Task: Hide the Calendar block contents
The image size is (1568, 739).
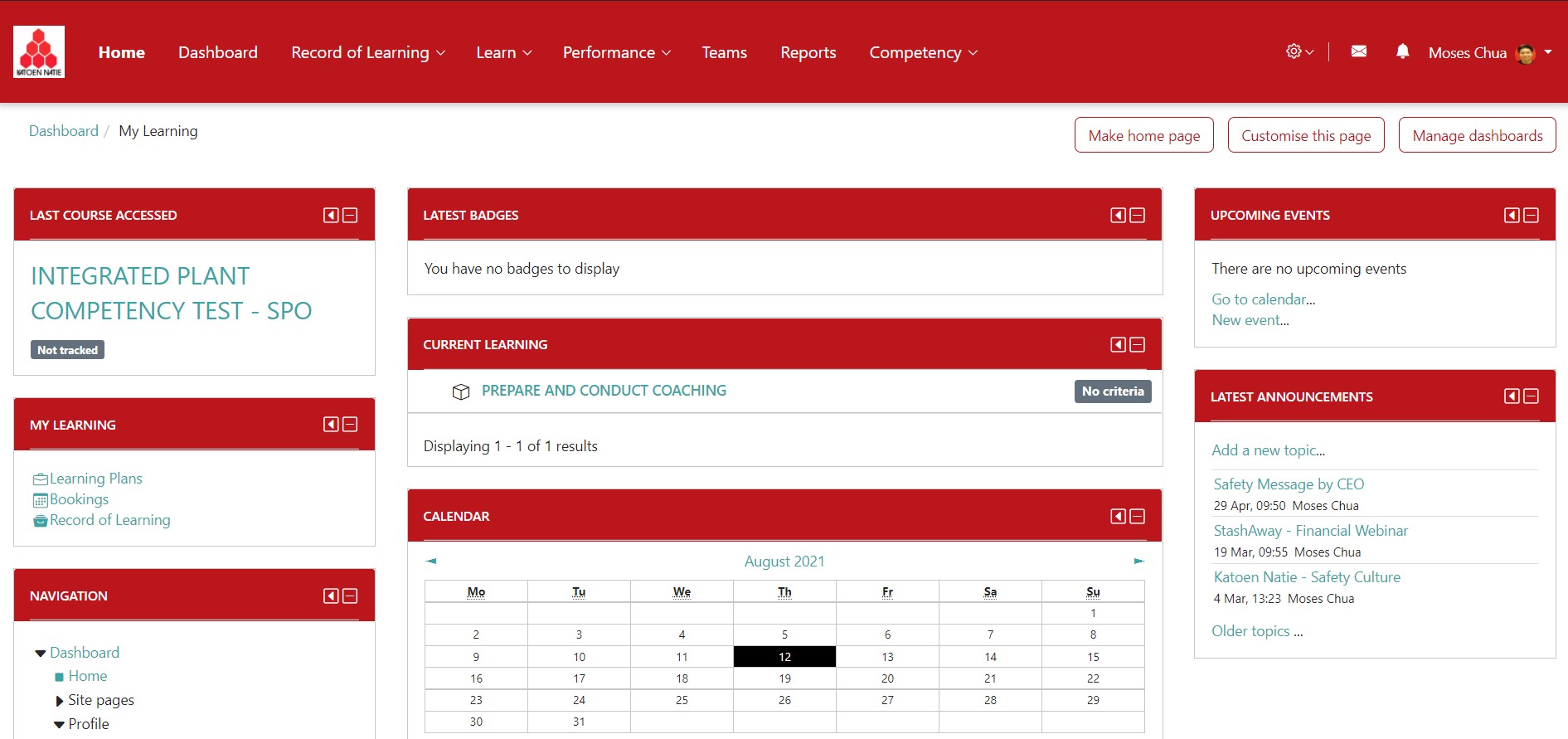Action: point(1138,517)
